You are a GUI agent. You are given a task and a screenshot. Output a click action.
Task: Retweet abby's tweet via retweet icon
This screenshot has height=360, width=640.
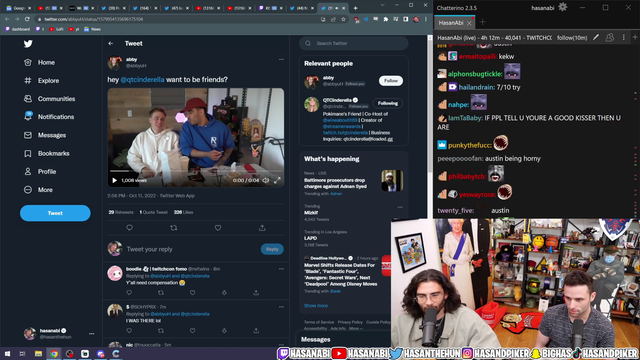173,228
